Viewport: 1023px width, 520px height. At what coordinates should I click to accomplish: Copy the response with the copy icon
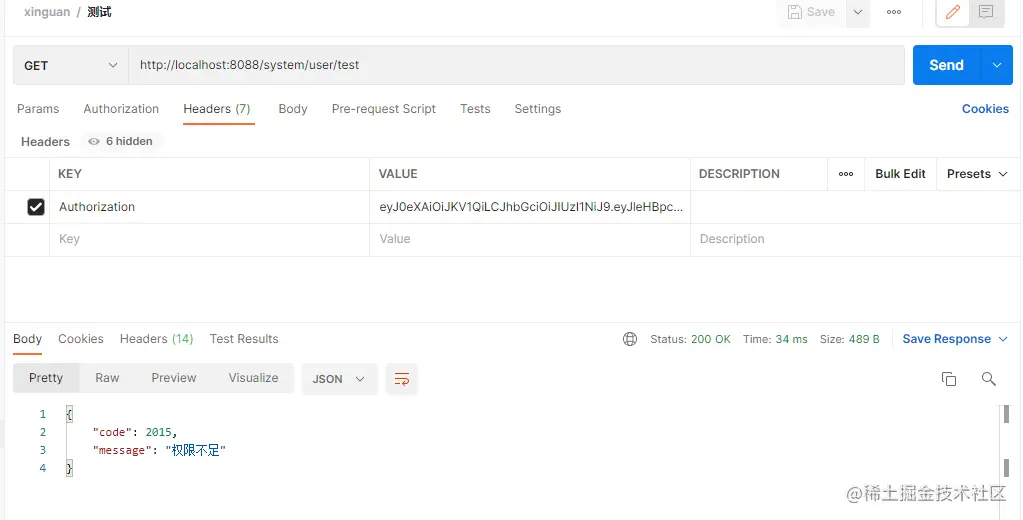pos(949,379)
